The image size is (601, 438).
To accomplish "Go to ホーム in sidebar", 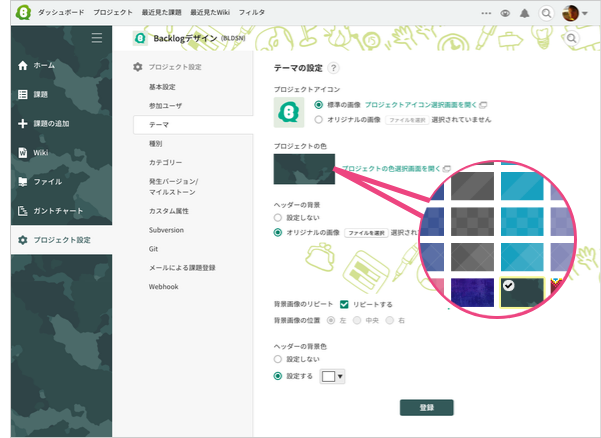I will click(61, 66).
